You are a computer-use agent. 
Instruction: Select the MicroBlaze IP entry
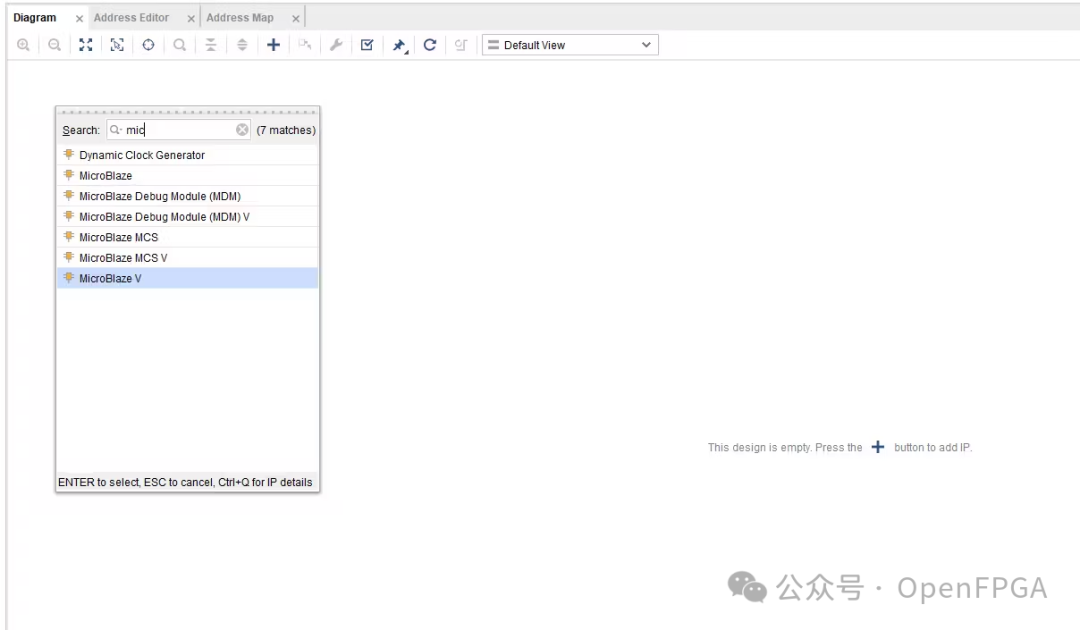(x=187, y=176)
